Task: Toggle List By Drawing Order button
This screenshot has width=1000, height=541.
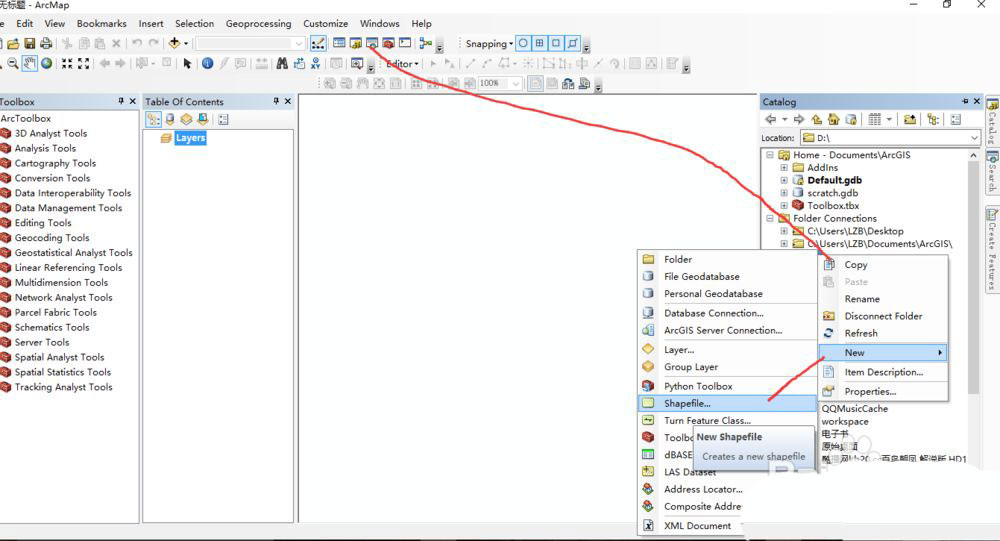Action: pyautogui.click(x=153, y=119)
